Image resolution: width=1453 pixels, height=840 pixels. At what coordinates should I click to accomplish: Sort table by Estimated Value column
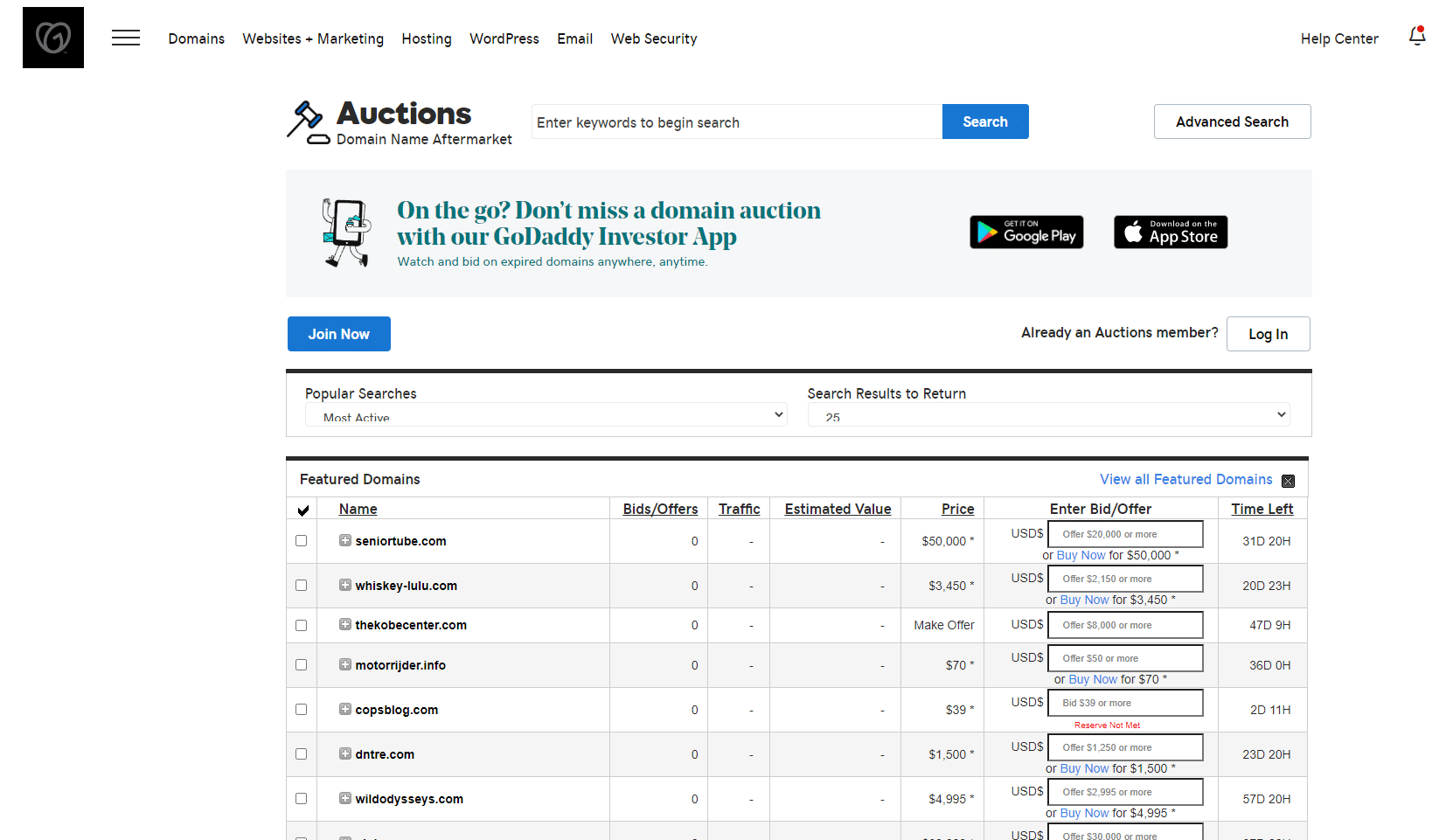pyautogui.click(x=838, y=509)
